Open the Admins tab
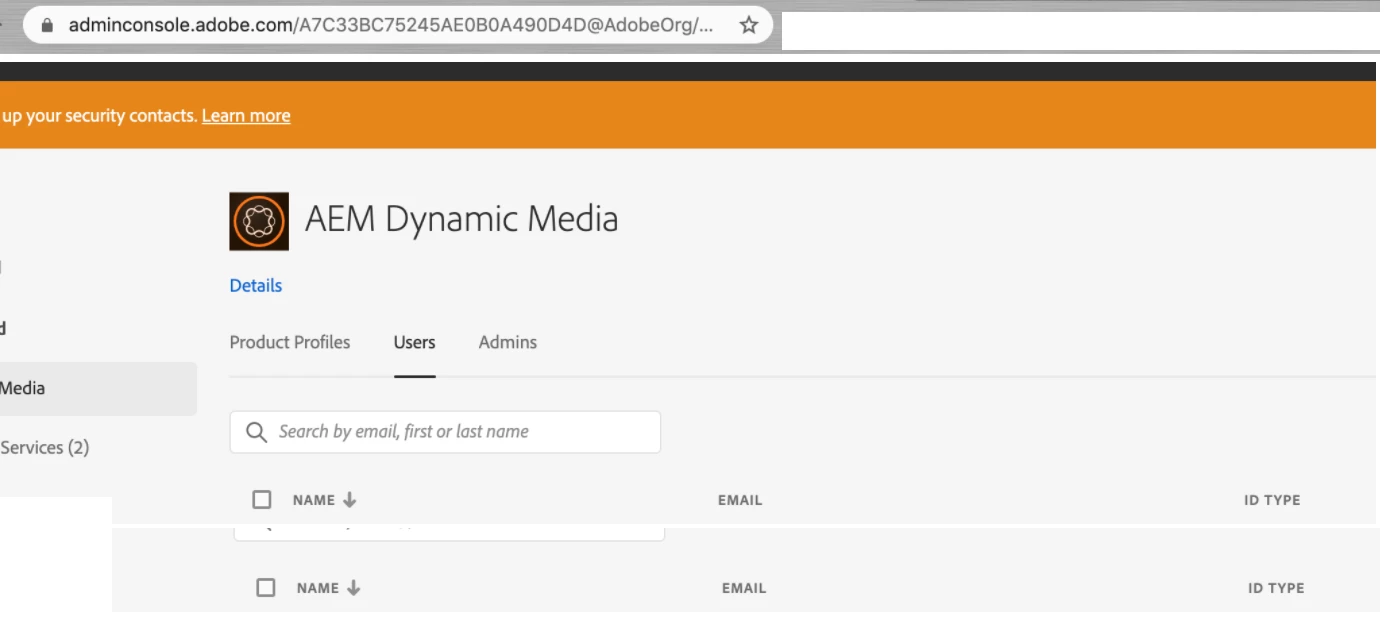1390x617 pixels. pos(508,342)
